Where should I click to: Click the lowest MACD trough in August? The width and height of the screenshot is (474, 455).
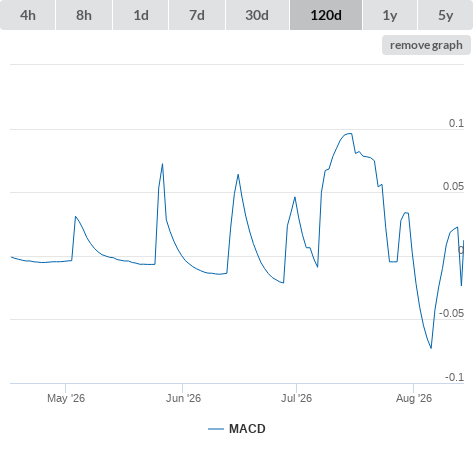click(x=431, y=348)
